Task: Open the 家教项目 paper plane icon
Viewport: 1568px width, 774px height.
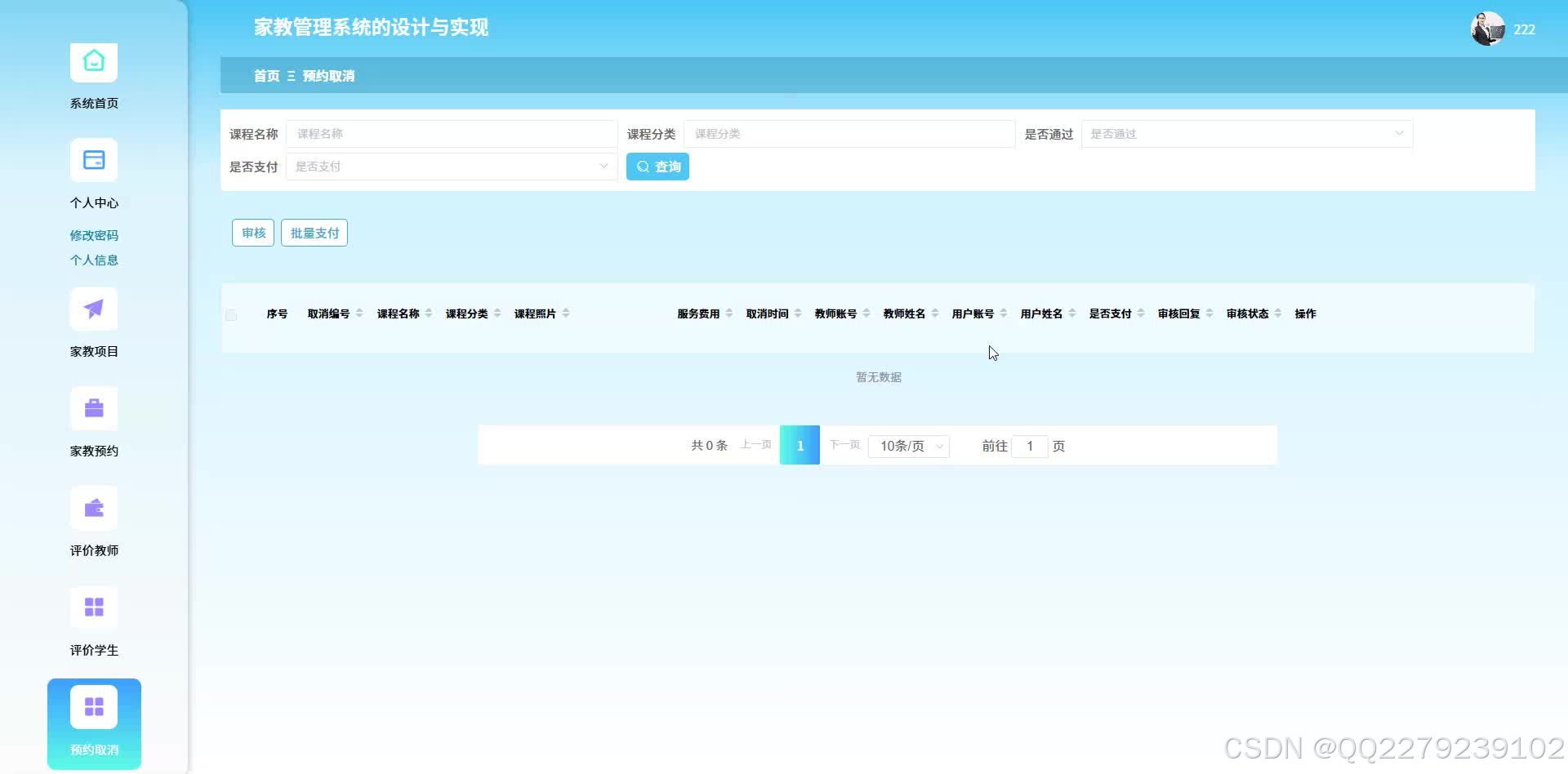Action: [94, 309]
